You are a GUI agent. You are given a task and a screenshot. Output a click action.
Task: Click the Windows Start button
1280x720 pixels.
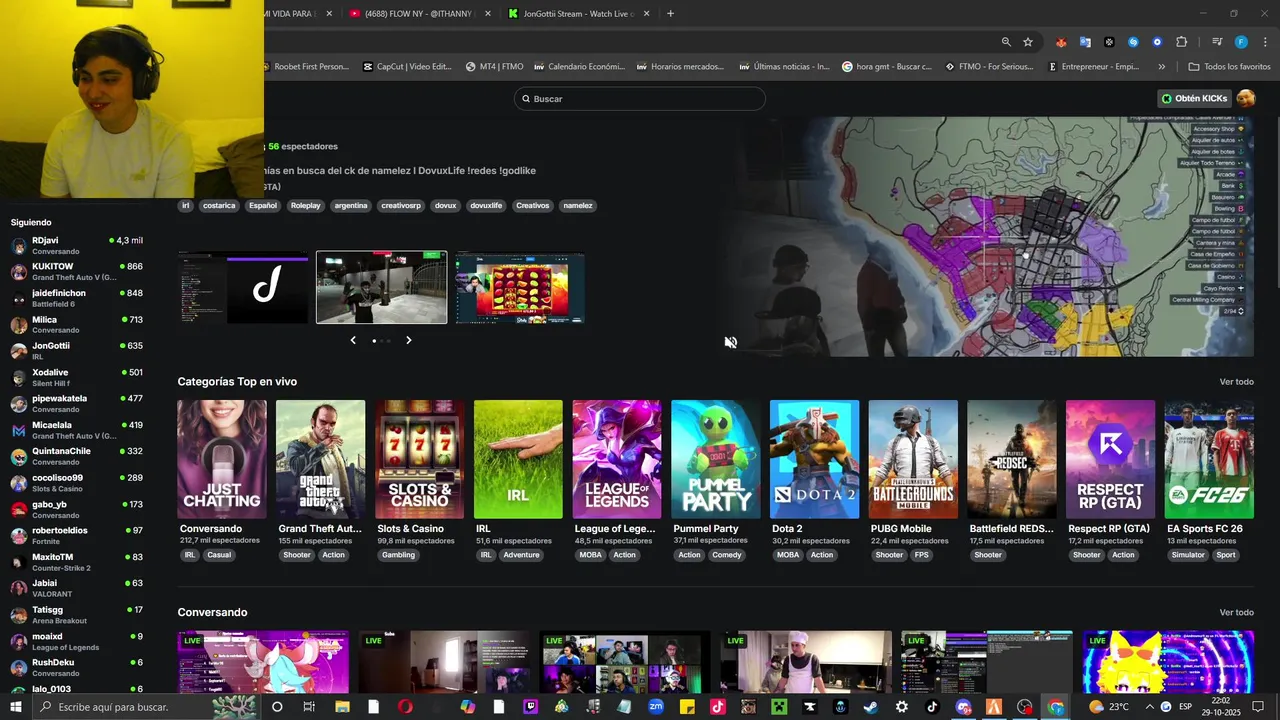tap(15, 707)
